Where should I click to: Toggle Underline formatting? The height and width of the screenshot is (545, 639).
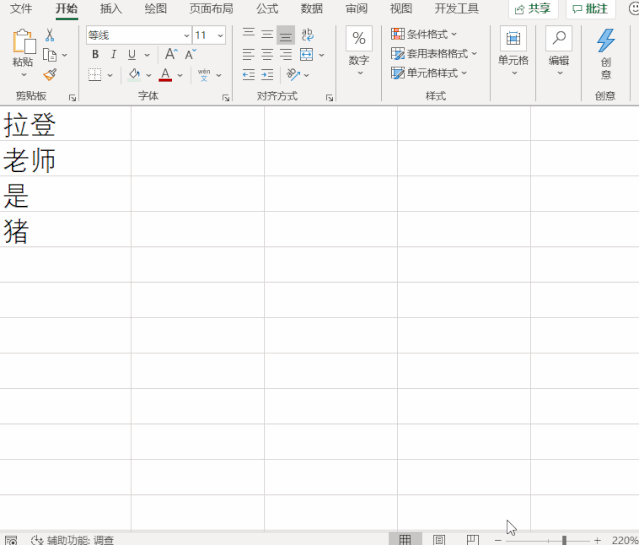[x=132, y=54]
